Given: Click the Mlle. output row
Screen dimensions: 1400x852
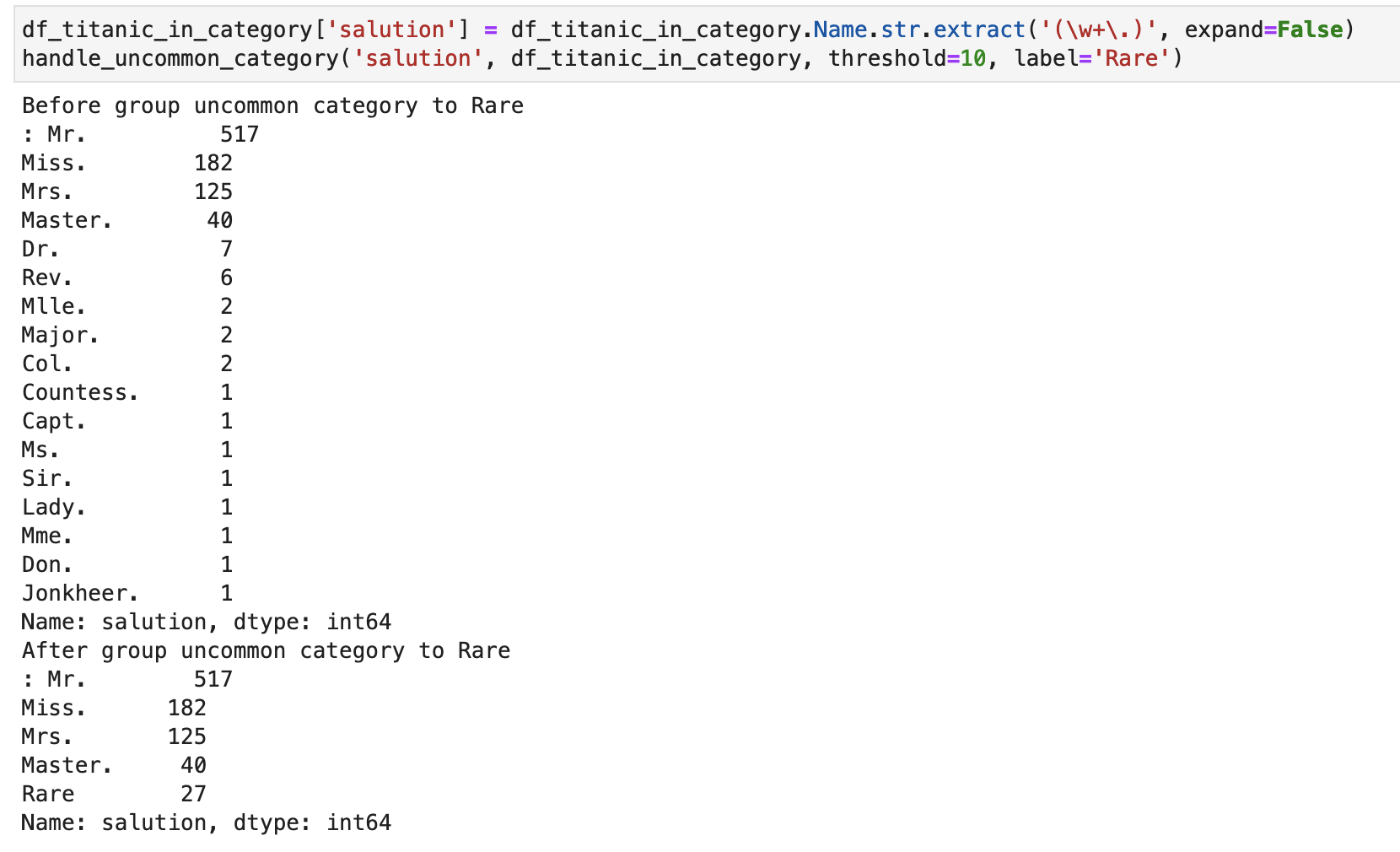Looking at the screenshot, I should coord(127,306).
